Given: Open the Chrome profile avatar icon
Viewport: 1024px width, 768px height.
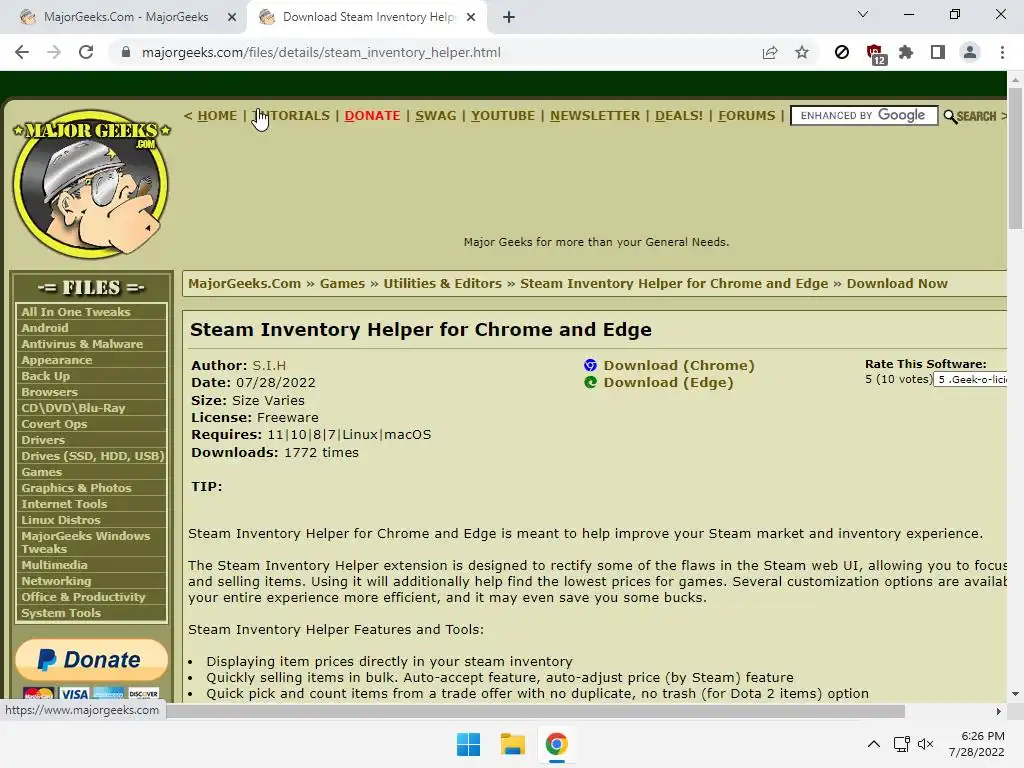Looking at the screenshot, I should pyautogui.click(x=970, y=52).
